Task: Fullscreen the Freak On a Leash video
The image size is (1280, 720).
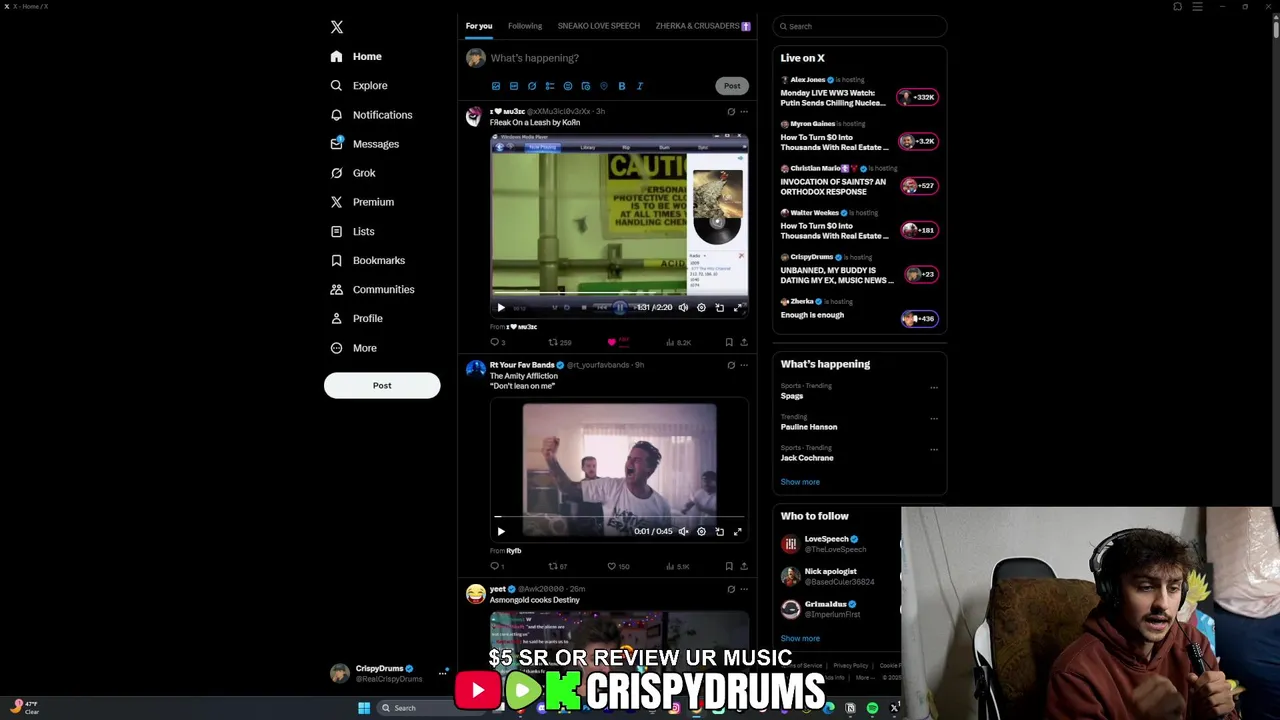Action: click(738, 308)
